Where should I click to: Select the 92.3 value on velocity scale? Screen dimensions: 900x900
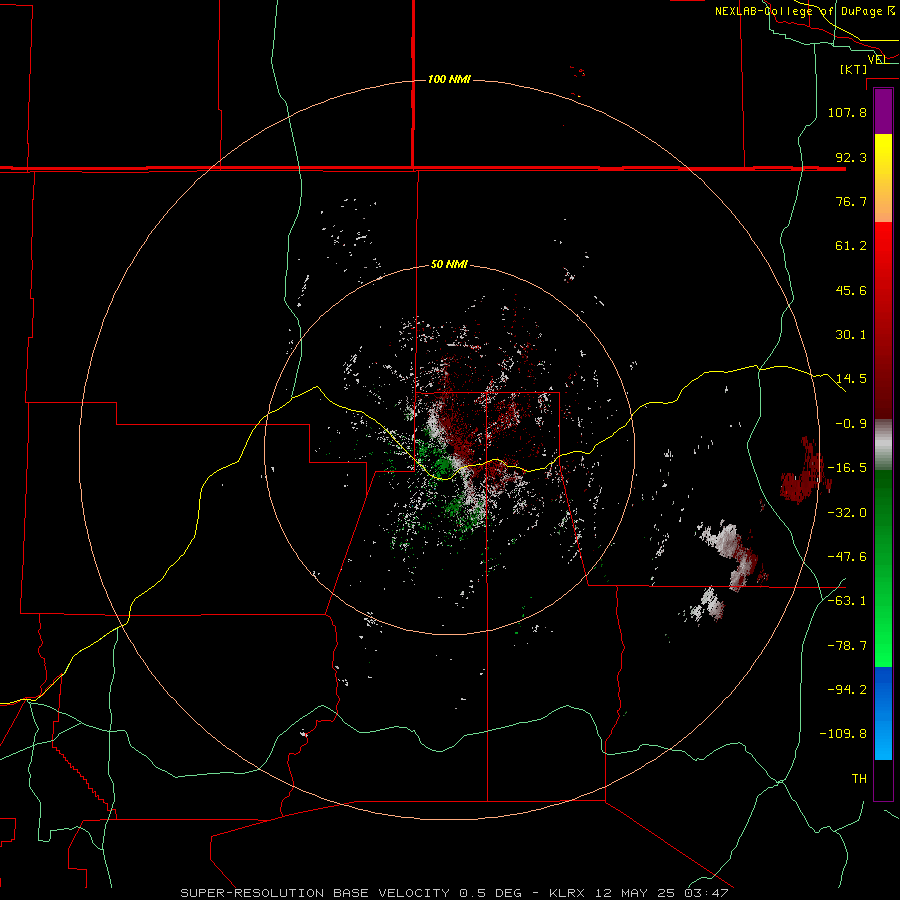[851, 157]
